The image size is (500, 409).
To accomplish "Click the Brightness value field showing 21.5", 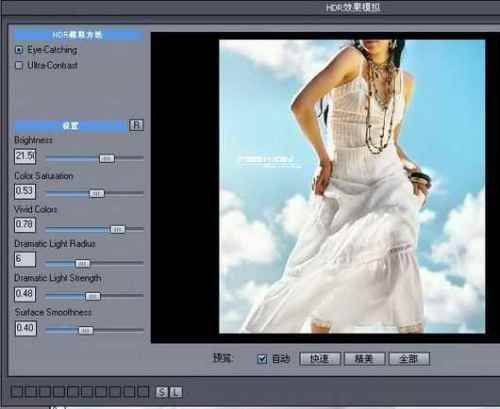I will pos(25,156).
